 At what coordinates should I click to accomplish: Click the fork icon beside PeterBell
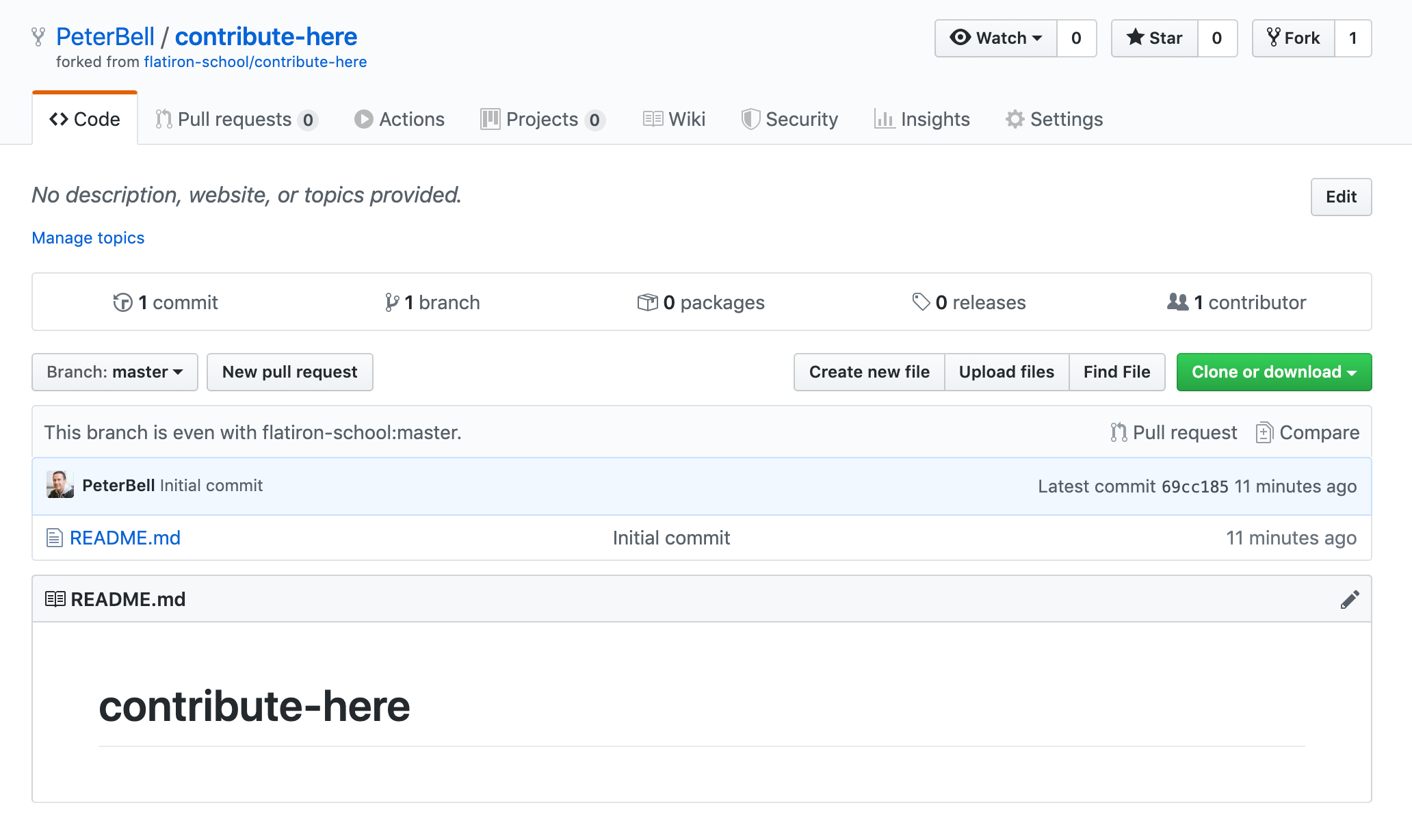pyautogui.click(x=38, y=37)
